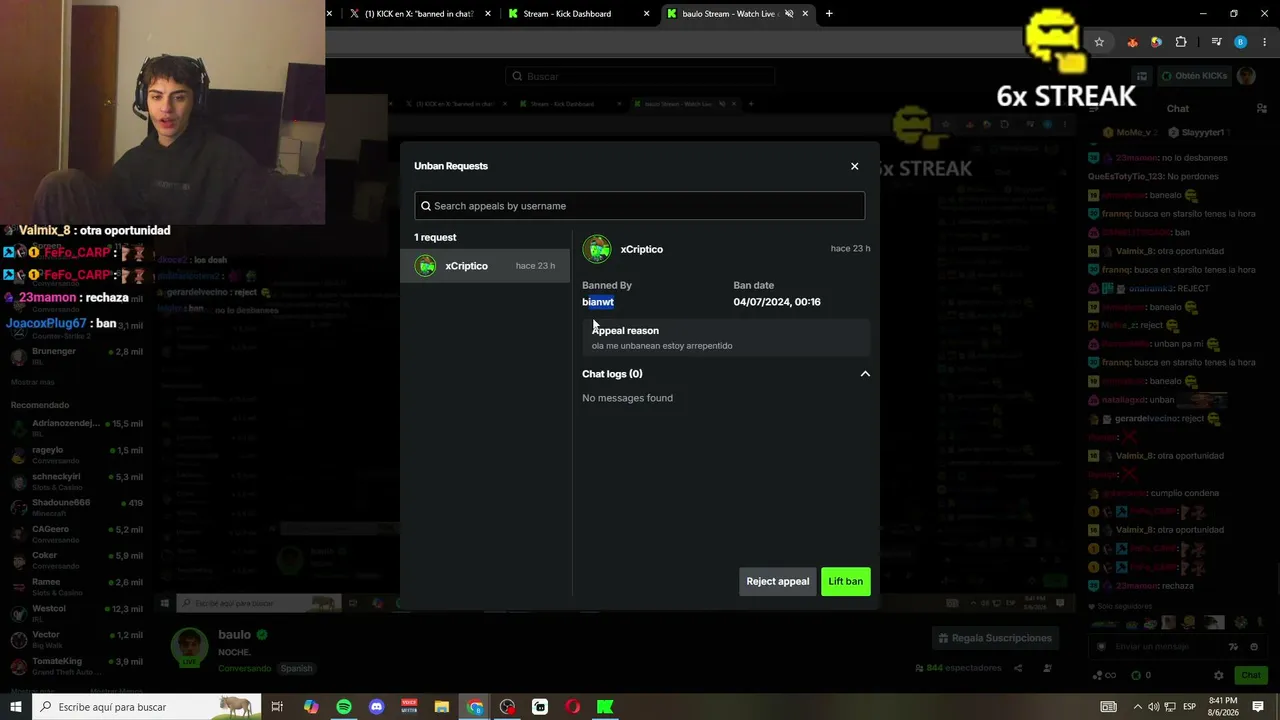Open Westcol channel in sidebar
The height and width of the screenshot is (720, 1280).
77,612
